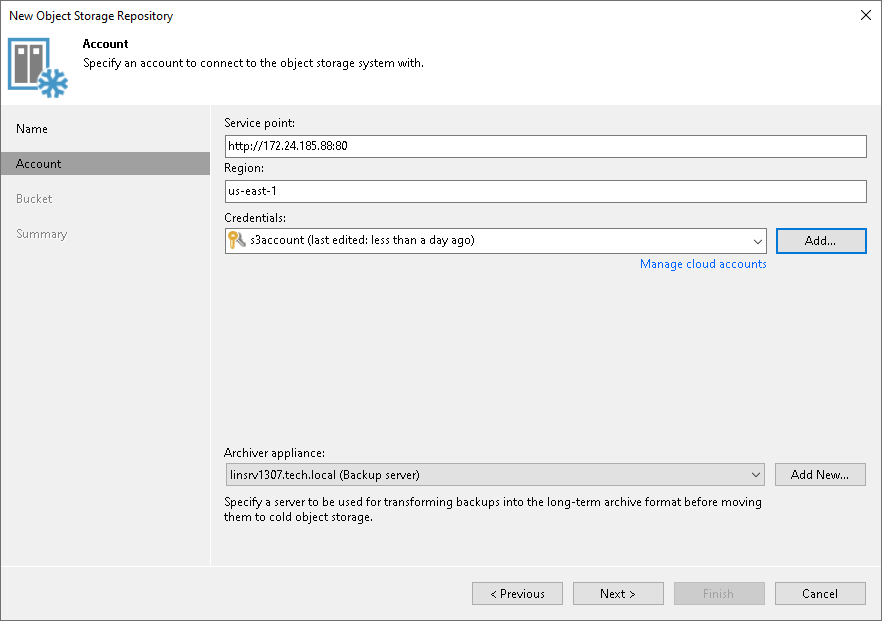Click the Region input field
Screen dimensions: 882x621
545,191
